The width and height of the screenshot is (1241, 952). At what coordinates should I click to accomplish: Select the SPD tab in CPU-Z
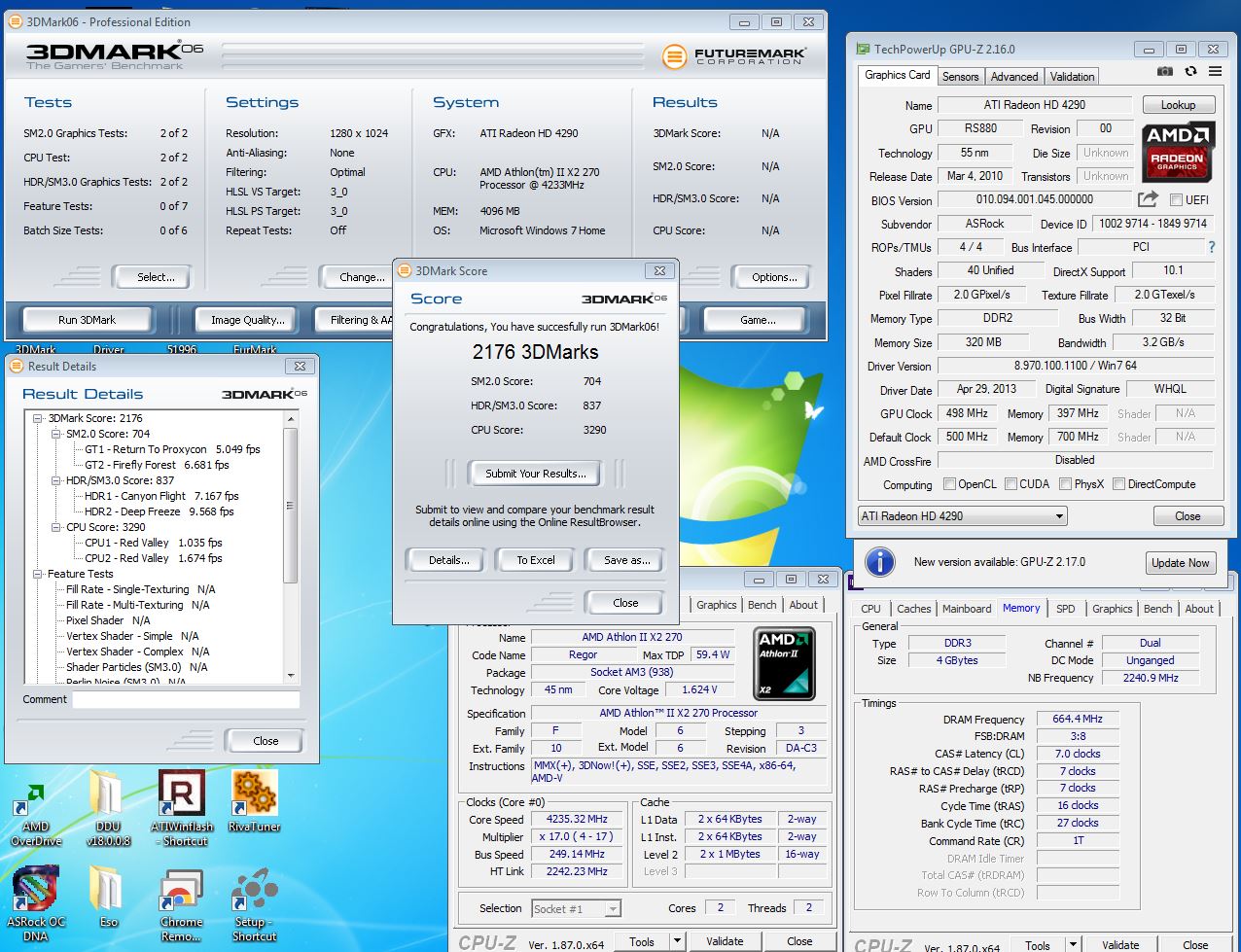pyautogui.click(x=1066, y=609)
